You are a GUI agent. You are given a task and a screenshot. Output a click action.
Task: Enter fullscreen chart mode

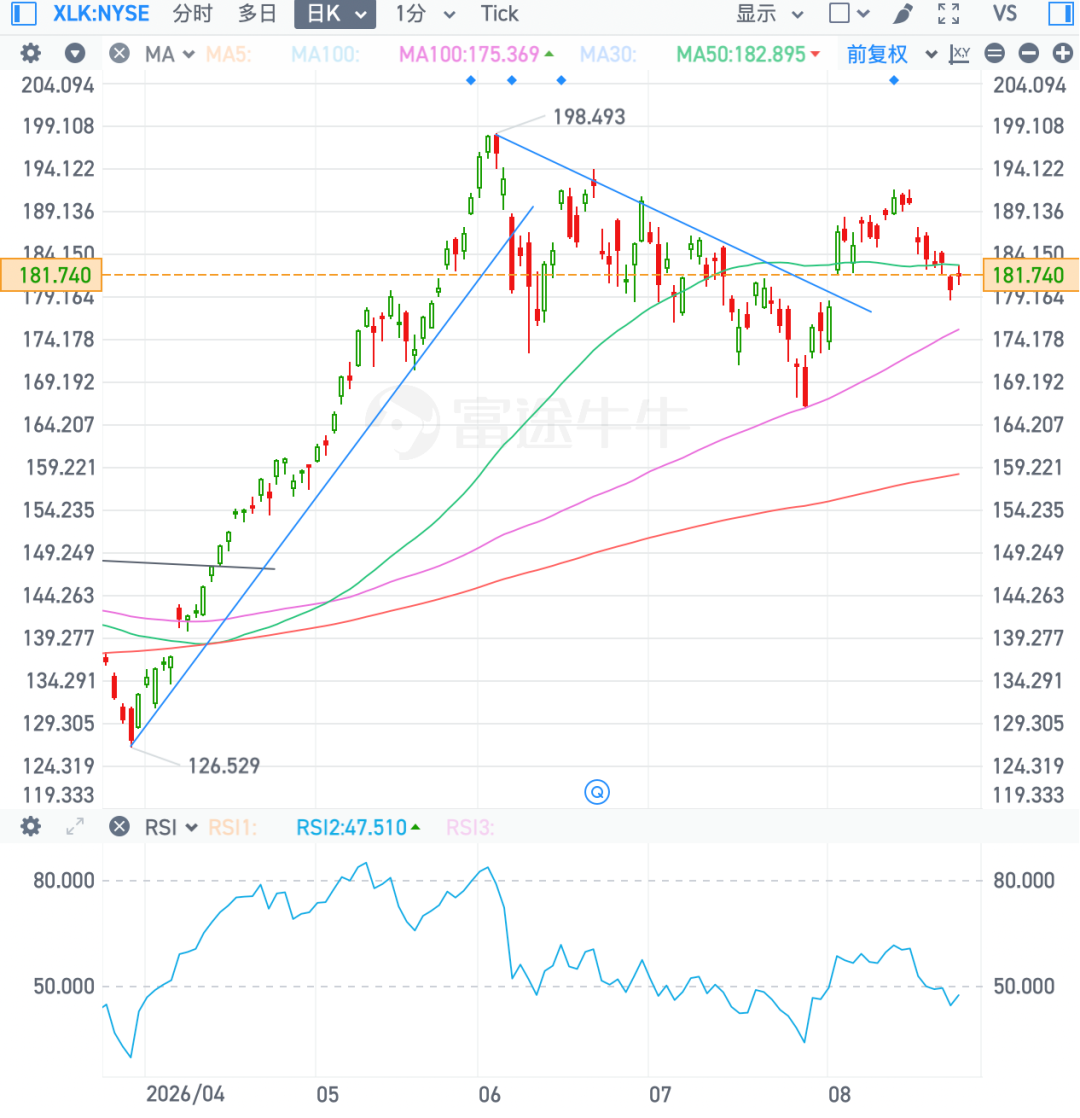pyautogui.click(x=948, y=14)
